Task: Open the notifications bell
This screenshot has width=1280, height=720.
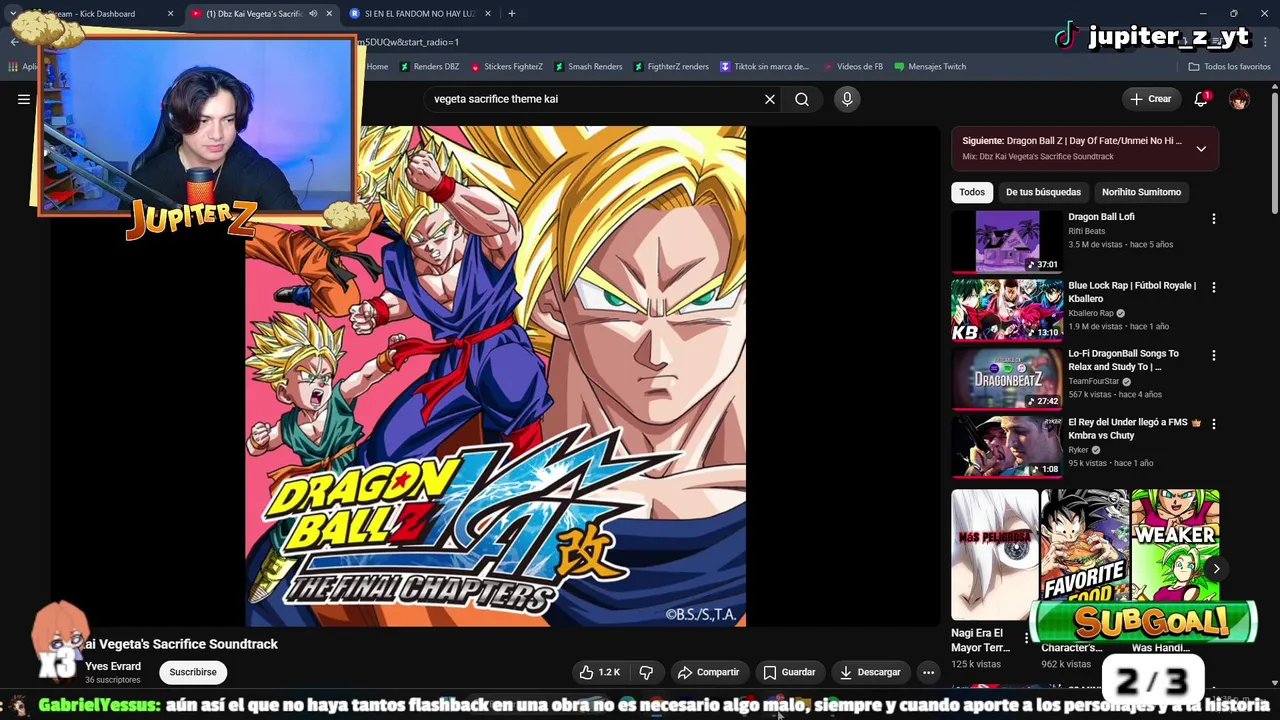Action: coord(1201,99)
